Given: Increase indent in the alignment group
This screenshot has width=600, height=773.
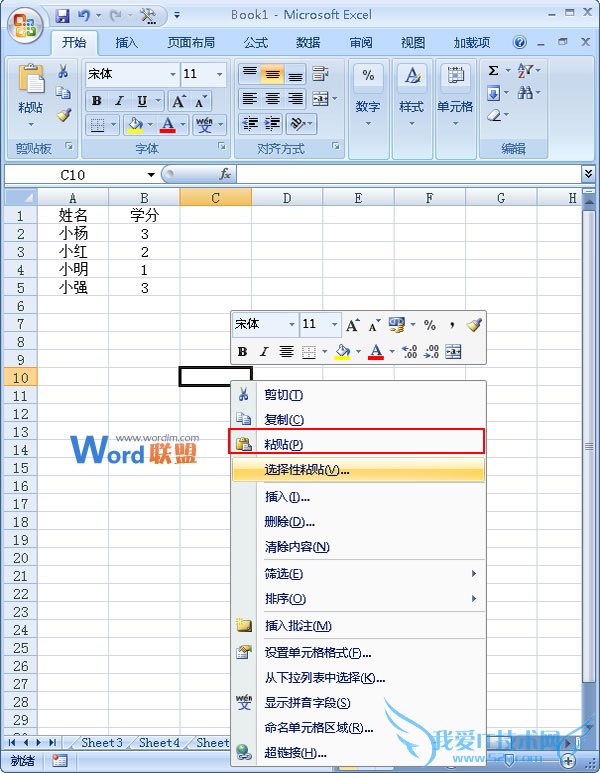Looking at the screenshot, I should (x=272, y=123).
